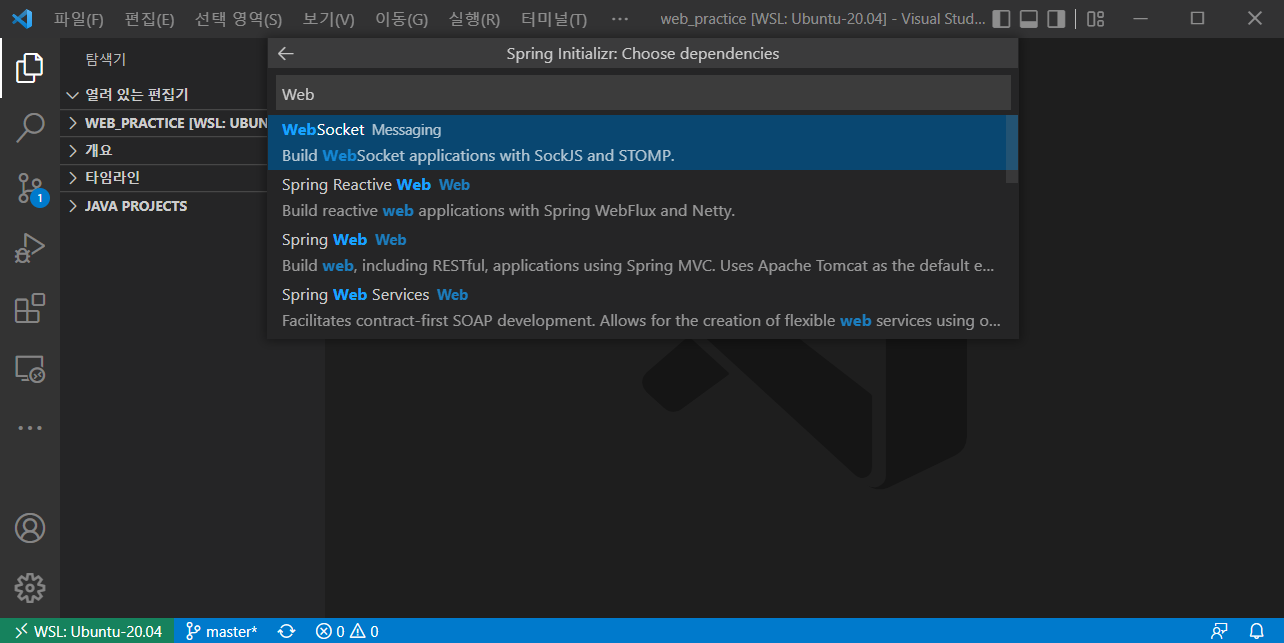Show additional views ellipsis in activity bar
Screen dimensions: 1284x643
point(30,428)
